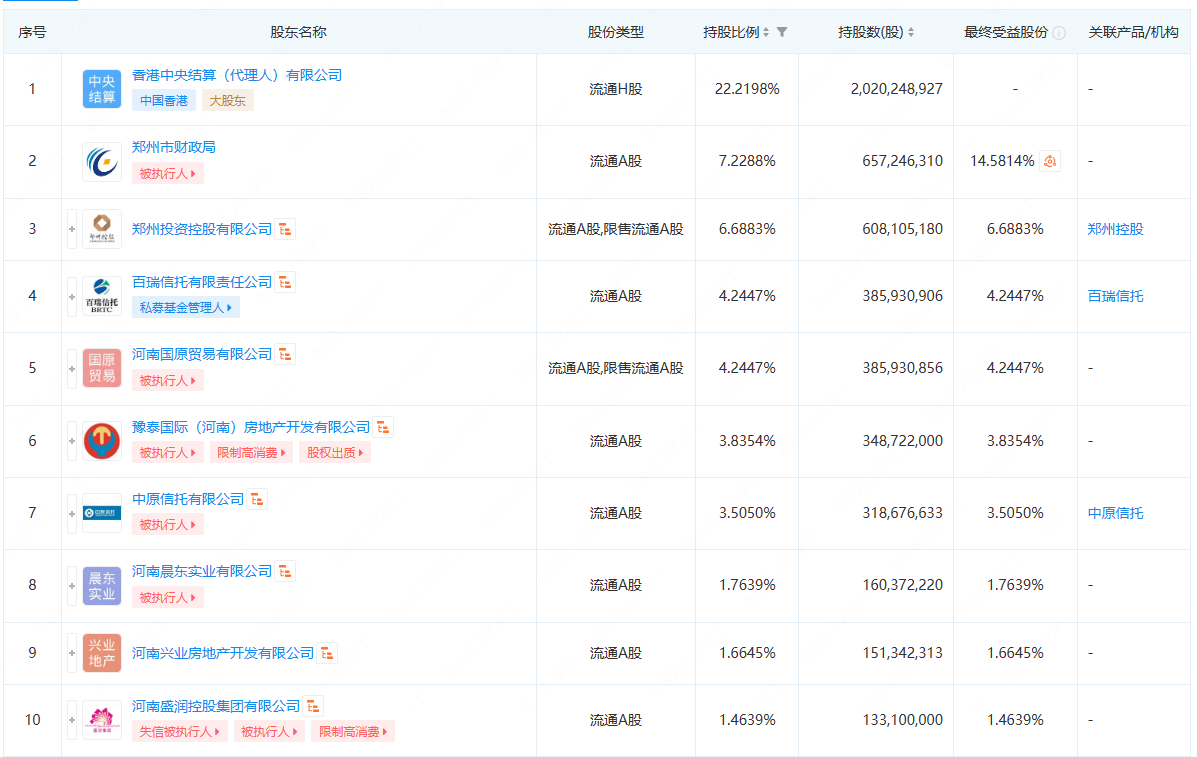Open 香港中央结算（代理人）有限公司 shareholder link
Viewport: 1197px width, 757px height.
click(x=237, y=75)
